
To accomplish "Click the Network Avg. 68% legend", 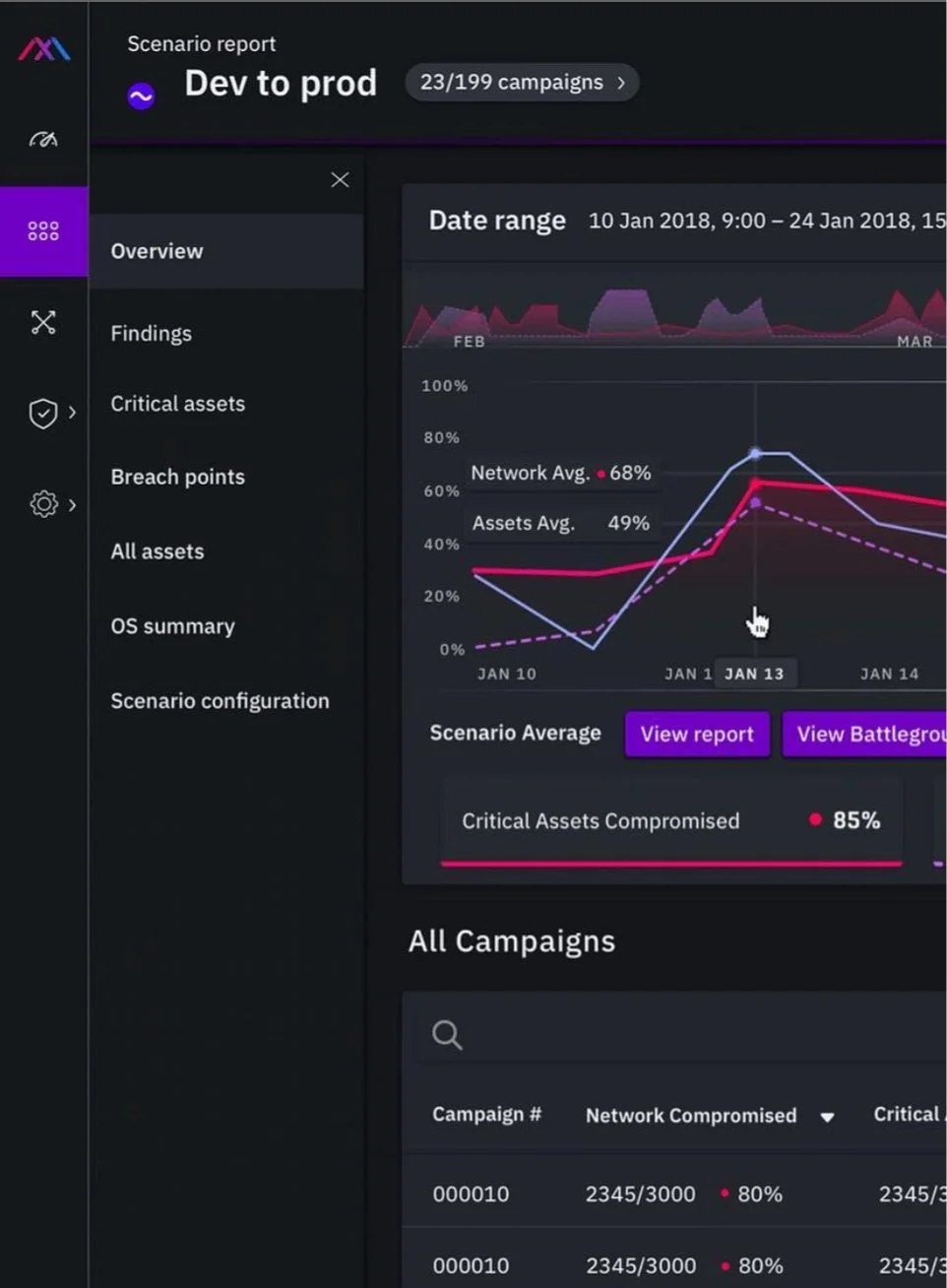I will point(561,473).
